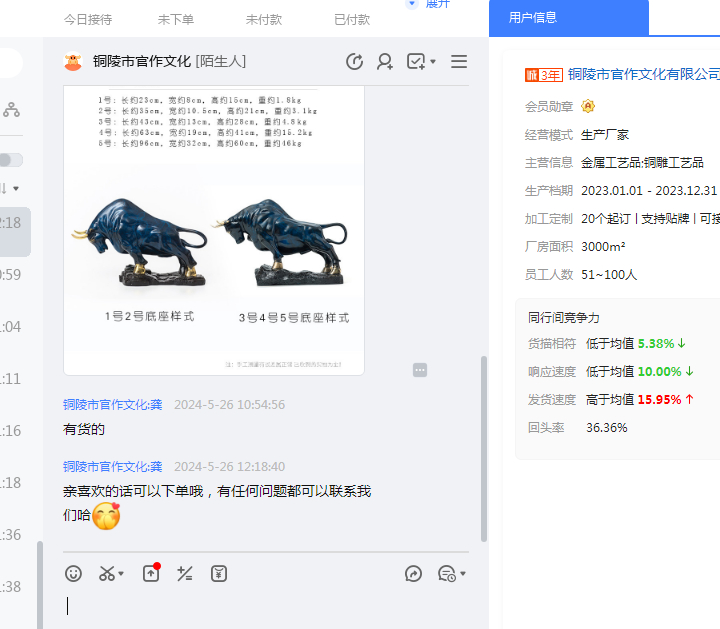Click the forward/share bubble icon
This screenshot has height=629, width=720.
click(413, 573)
